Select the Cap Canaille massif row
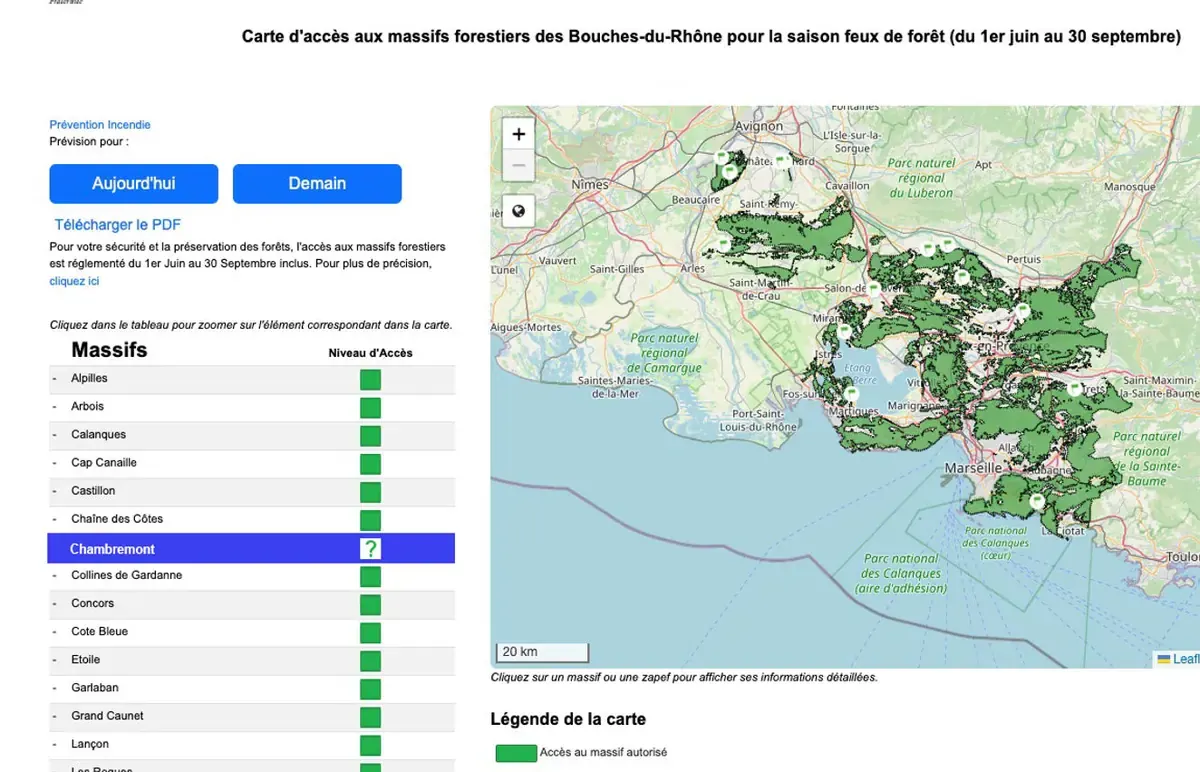 click(251, 463)
